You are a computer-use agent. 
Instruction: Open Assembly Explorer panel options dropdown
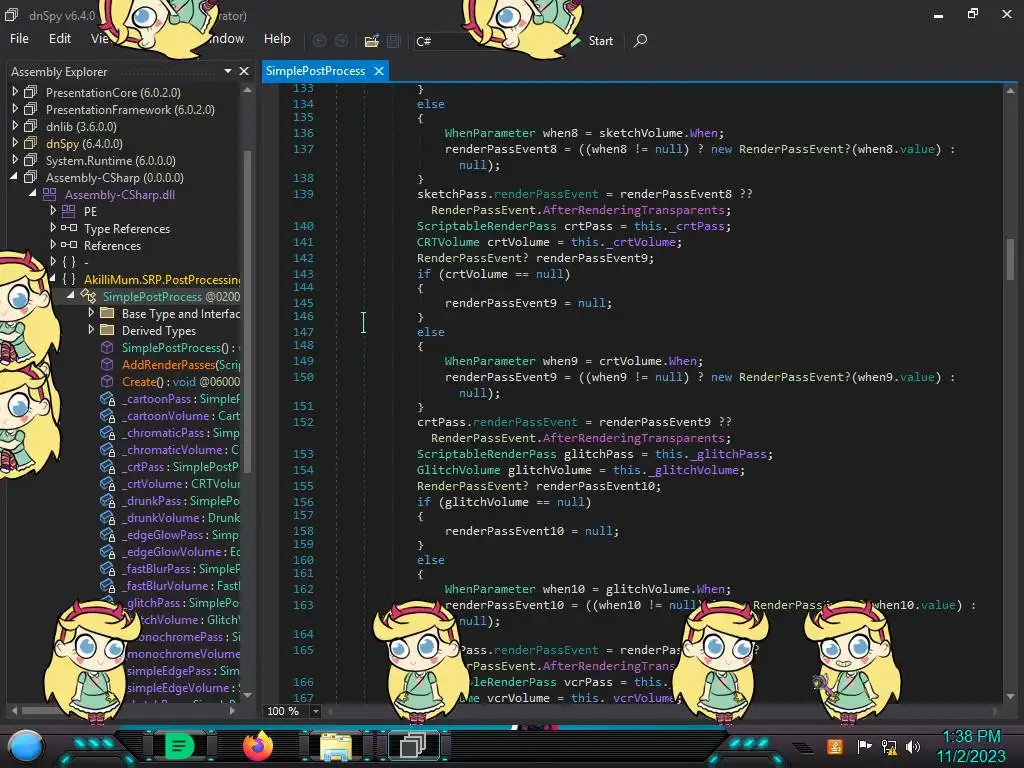pos(228,71)
